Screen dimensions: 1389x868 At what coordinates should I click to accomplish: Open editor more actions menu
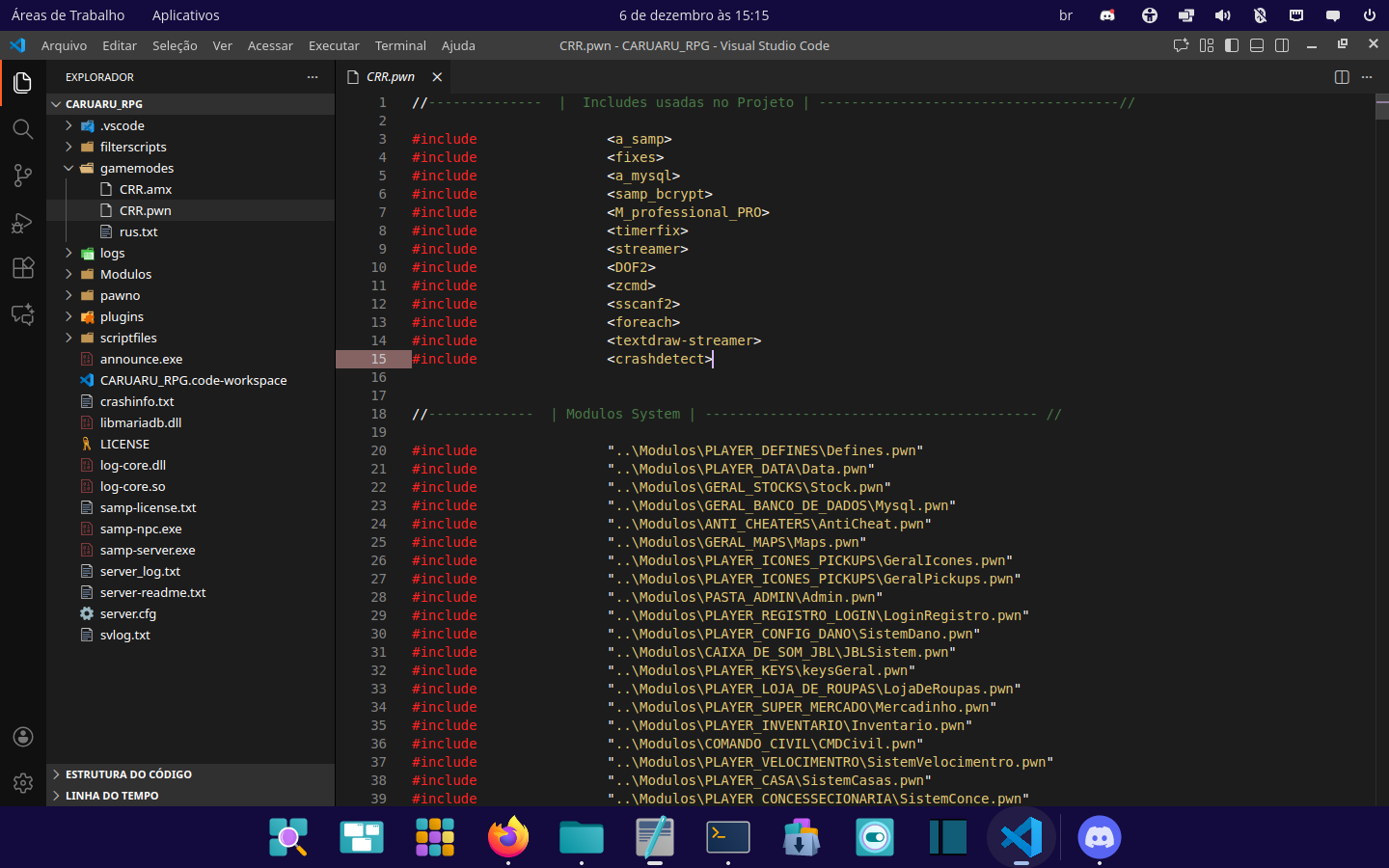(x=1367, y=77)
